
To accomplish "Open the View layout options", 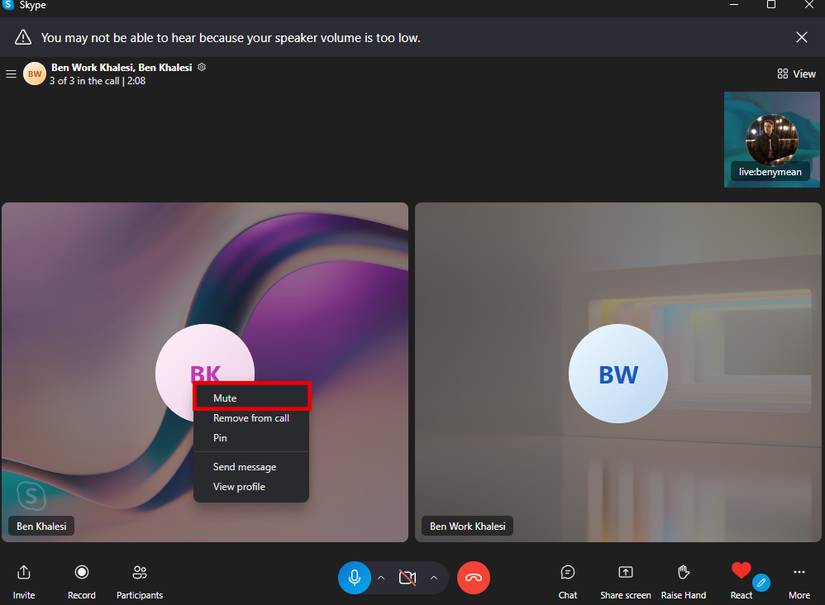I will pyautogui.click(x=797, y=74).
